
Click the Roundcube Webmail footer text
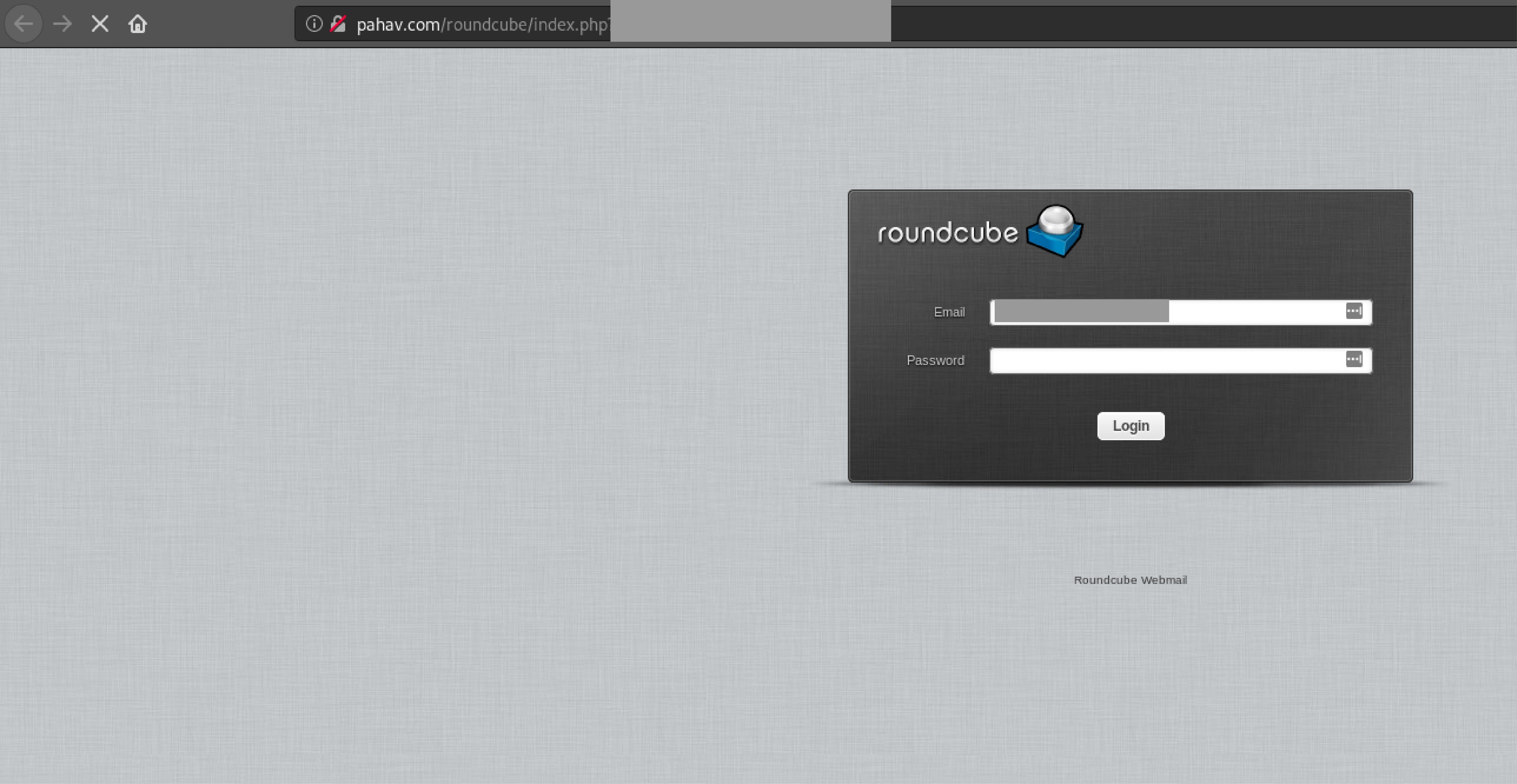(1130, 580)
